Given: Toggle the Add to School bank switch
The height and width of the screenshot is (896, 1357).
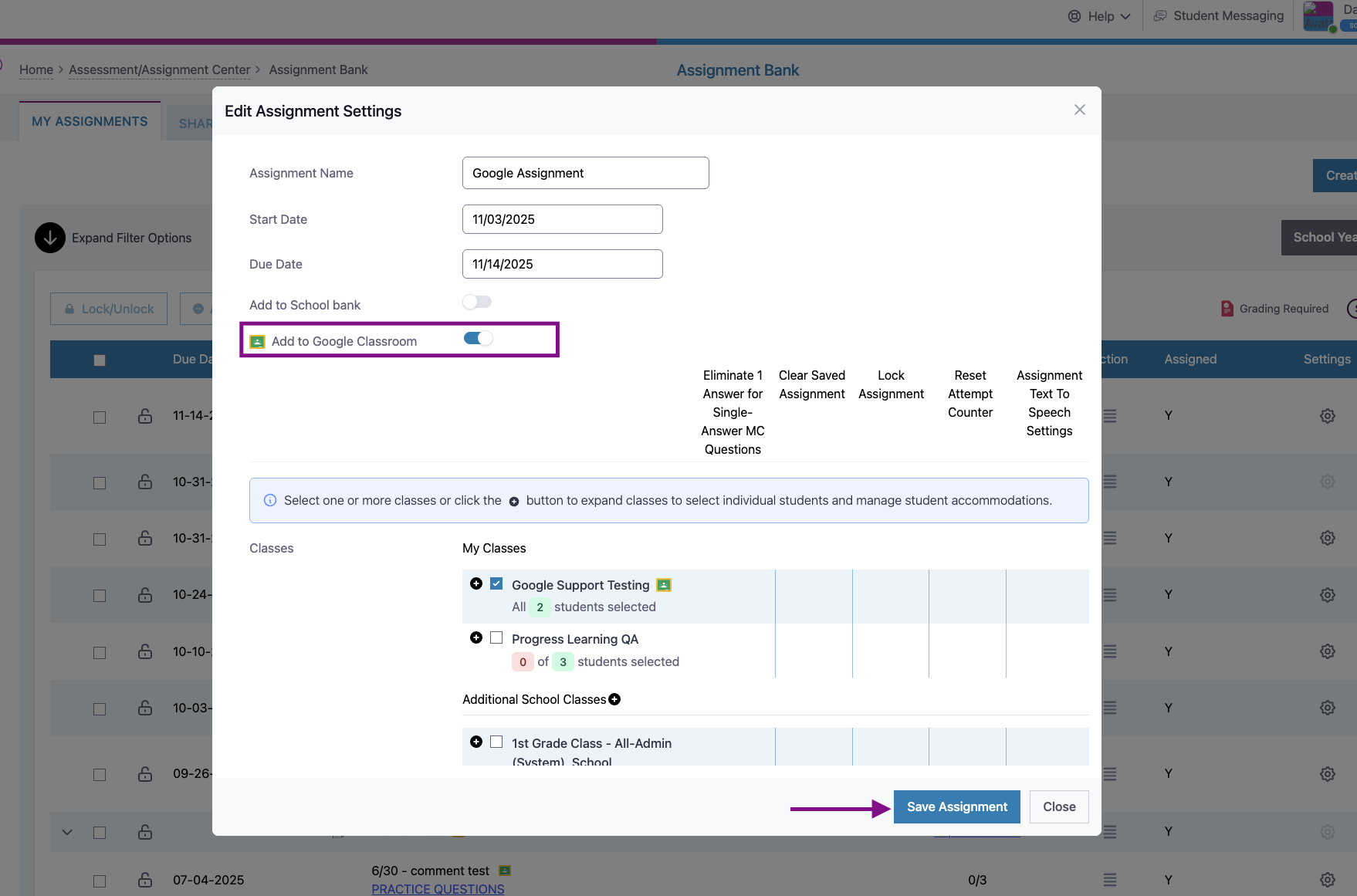Looking at the screenshot, I should [477, 303].
